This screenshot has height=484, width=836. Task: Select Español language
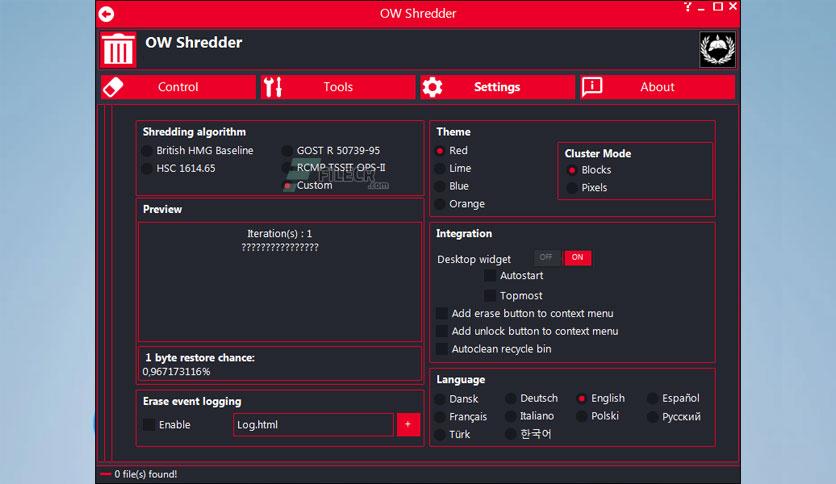tap(673, 399)
